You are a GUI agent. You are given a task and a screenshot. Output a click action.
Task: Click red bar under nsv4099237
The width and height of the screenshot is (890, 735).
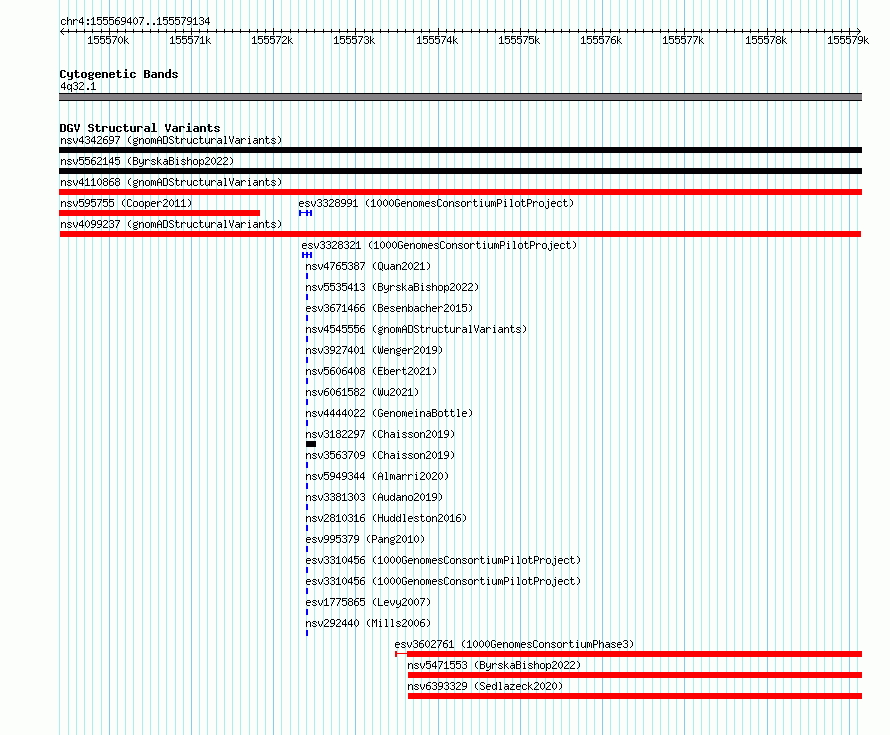pyautogui.click(x=460, y=234)
